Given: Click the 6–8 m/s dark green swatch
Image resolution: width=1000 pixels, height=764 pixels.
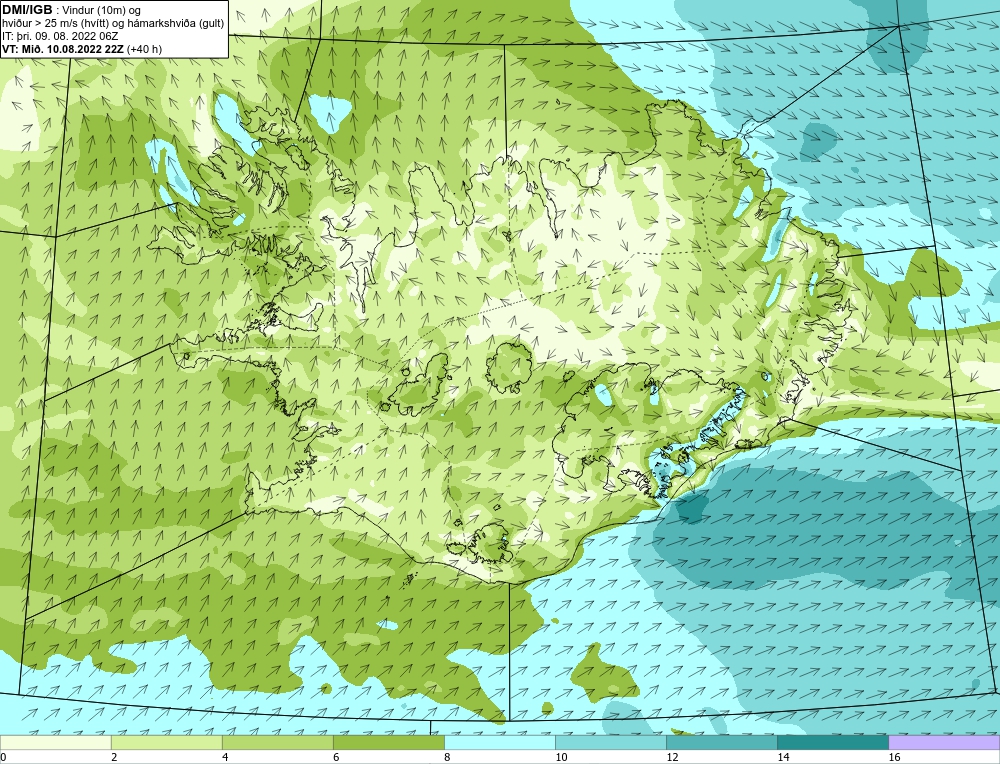Looking at the screenshot, I should 388,742.
